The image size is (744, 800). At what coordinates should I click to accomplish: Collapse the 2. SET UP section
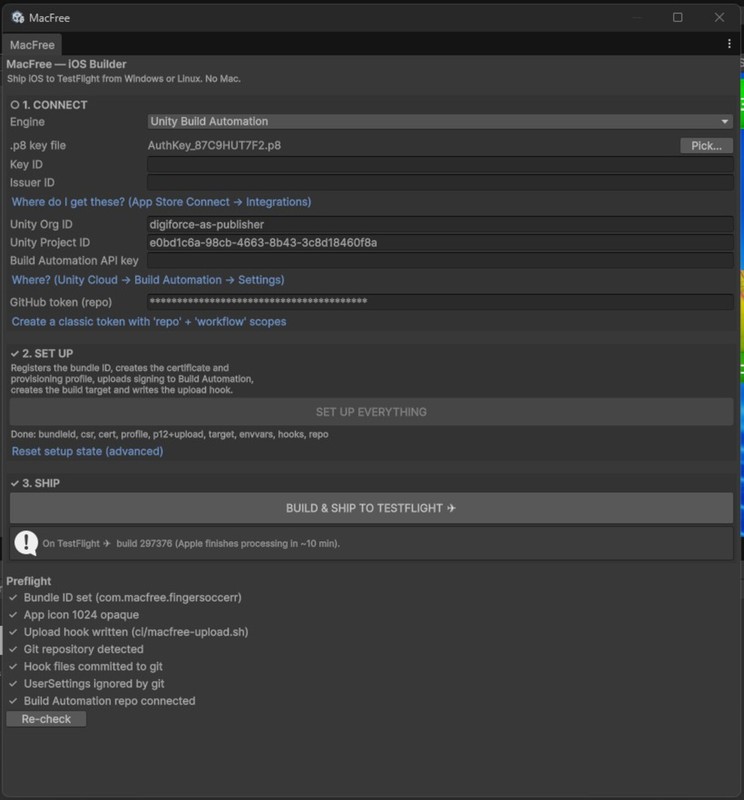(x=42, y=354)
